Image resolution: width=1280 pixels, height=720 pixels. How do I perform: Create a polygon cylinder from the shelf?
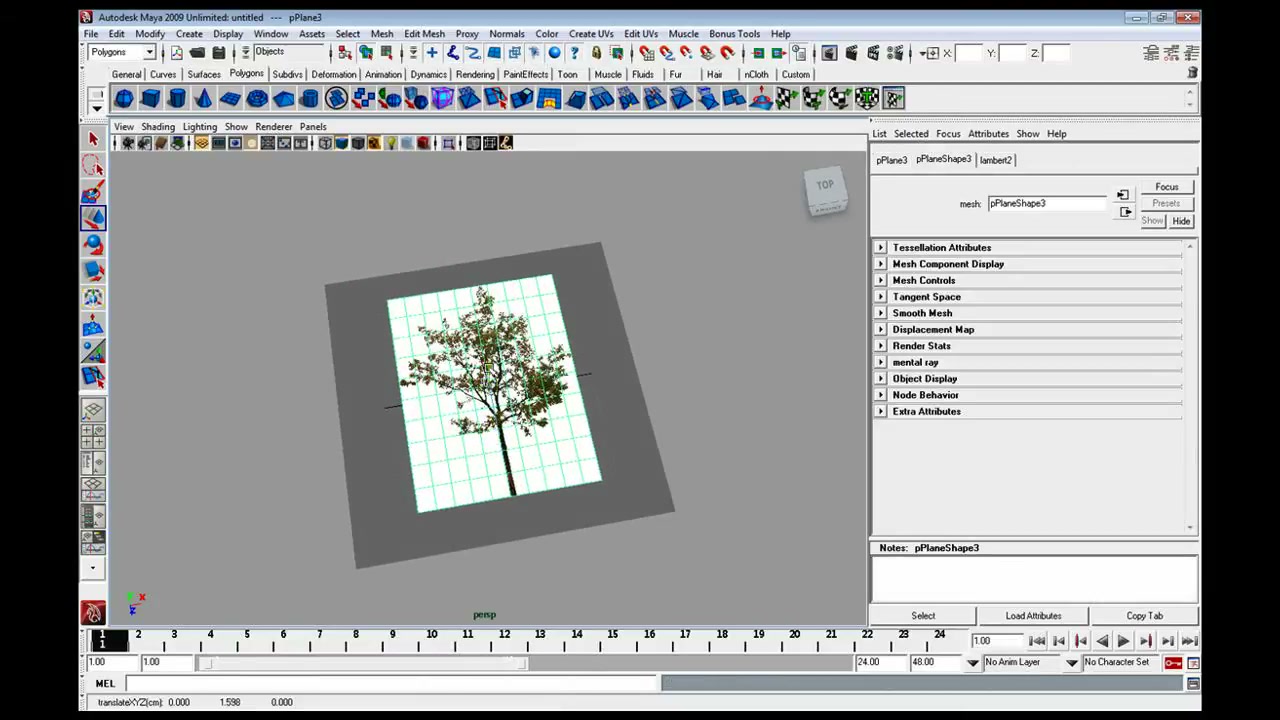point(177,98)
